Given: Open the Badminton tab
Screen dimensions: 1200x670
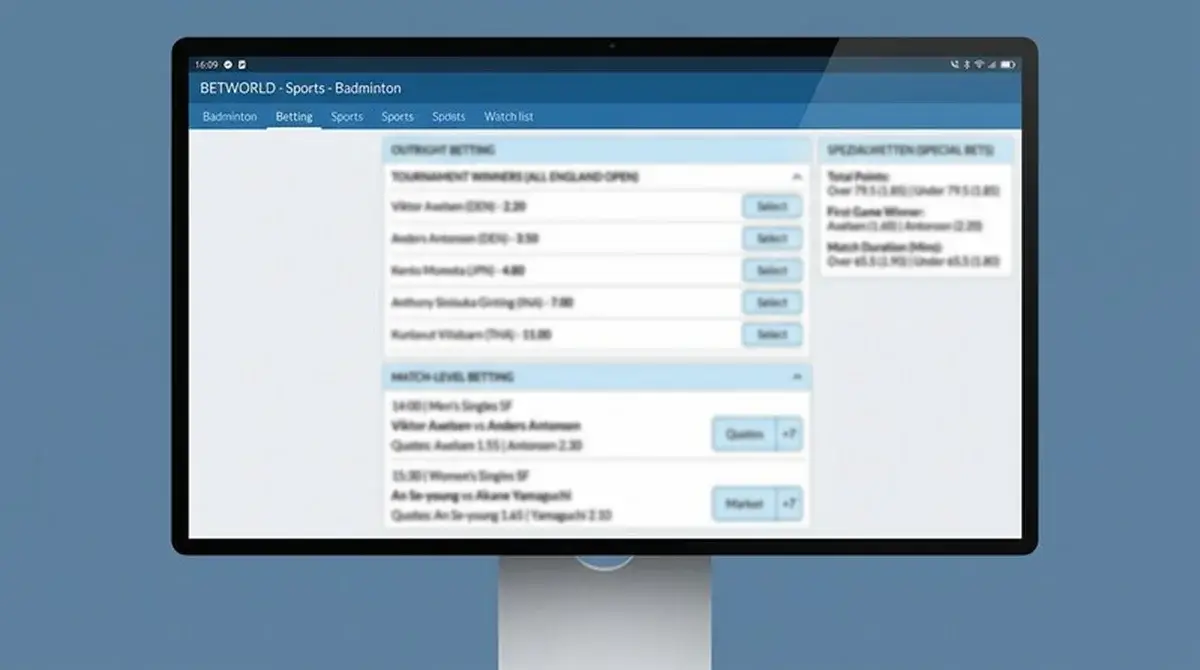Looking at the screenshot, I should point(229,117).
